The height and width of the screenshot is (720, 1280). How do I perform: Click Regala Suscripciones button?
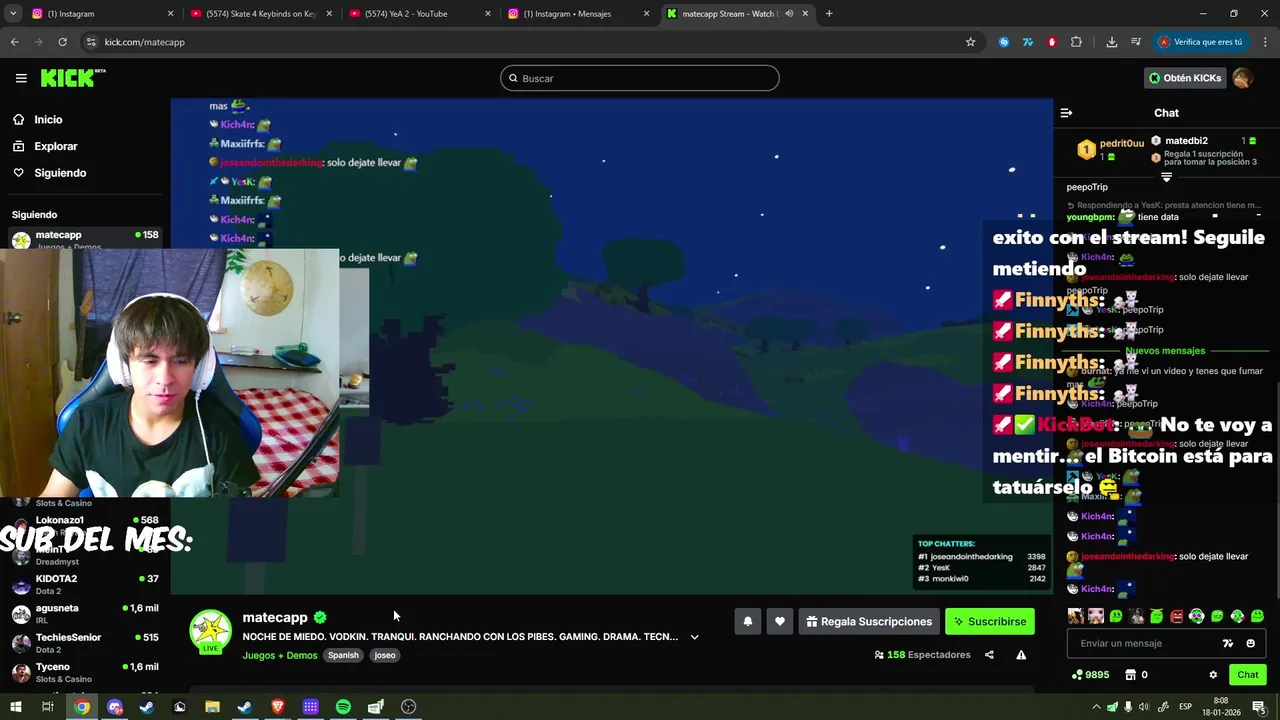coord(869,621)
